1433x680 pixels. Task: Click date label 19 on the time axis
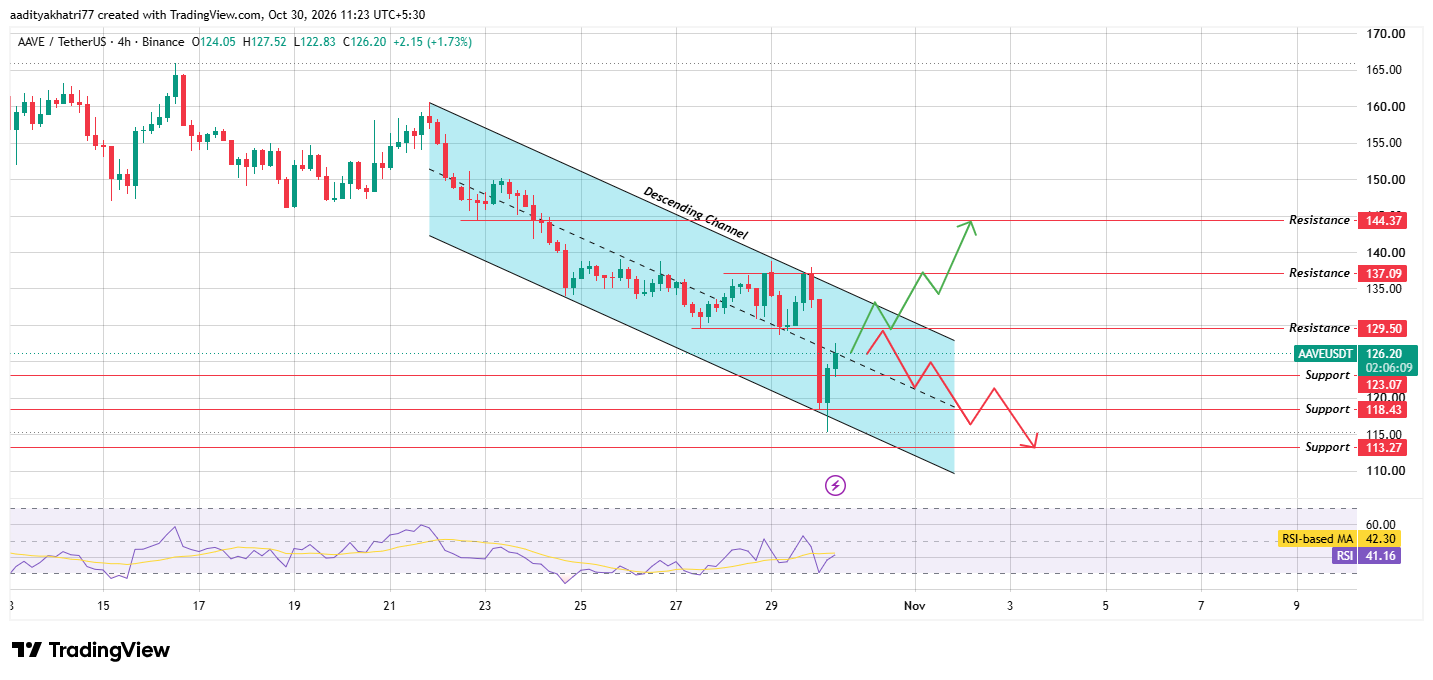pos(294,606)
